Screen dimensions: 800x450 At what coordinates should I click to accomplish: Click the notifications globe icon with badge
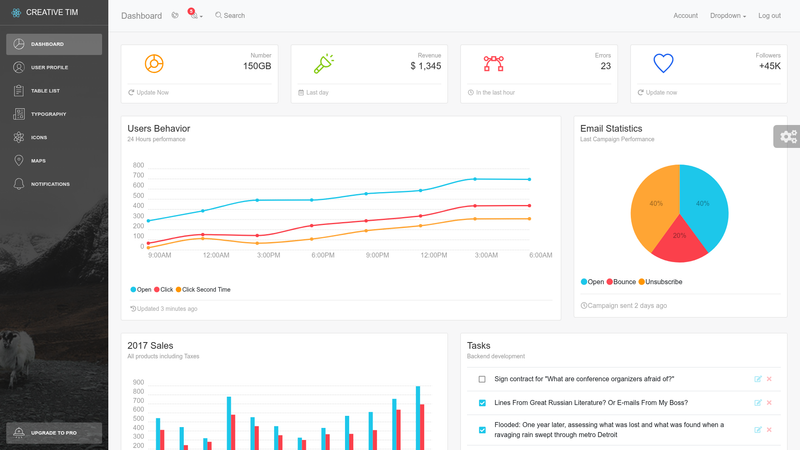pos(194,14)
